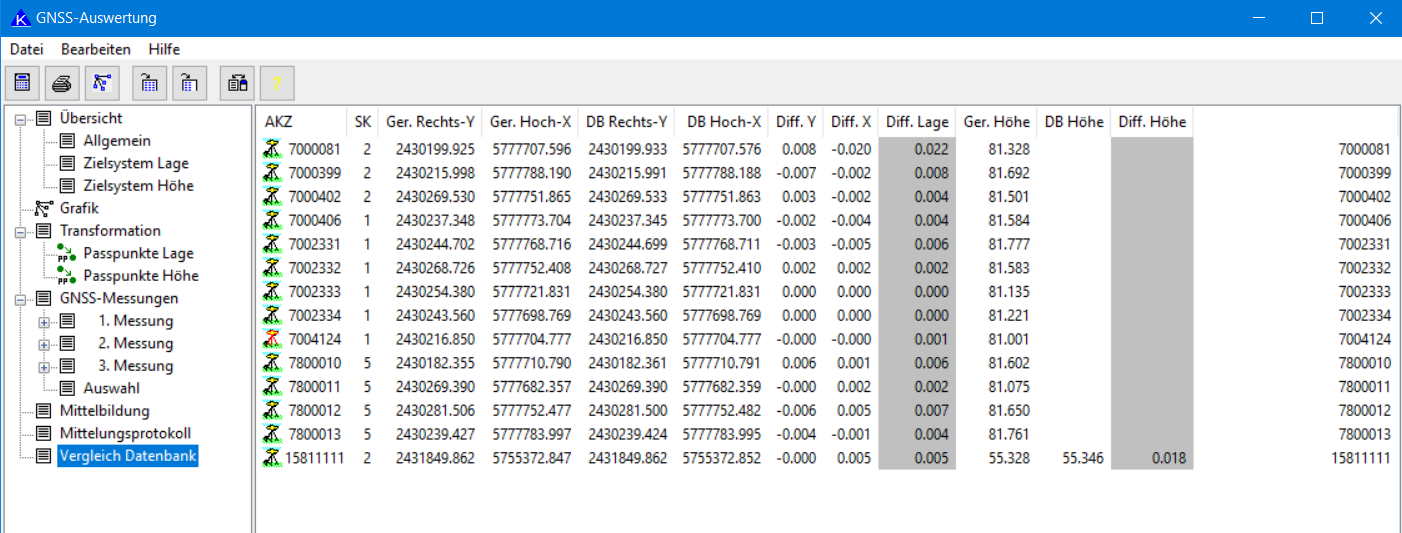This screenshot has width=1402, height=533.
Task: Collapse the GNSS-Messungen tree branch
Action: click(x=21, y=299)
